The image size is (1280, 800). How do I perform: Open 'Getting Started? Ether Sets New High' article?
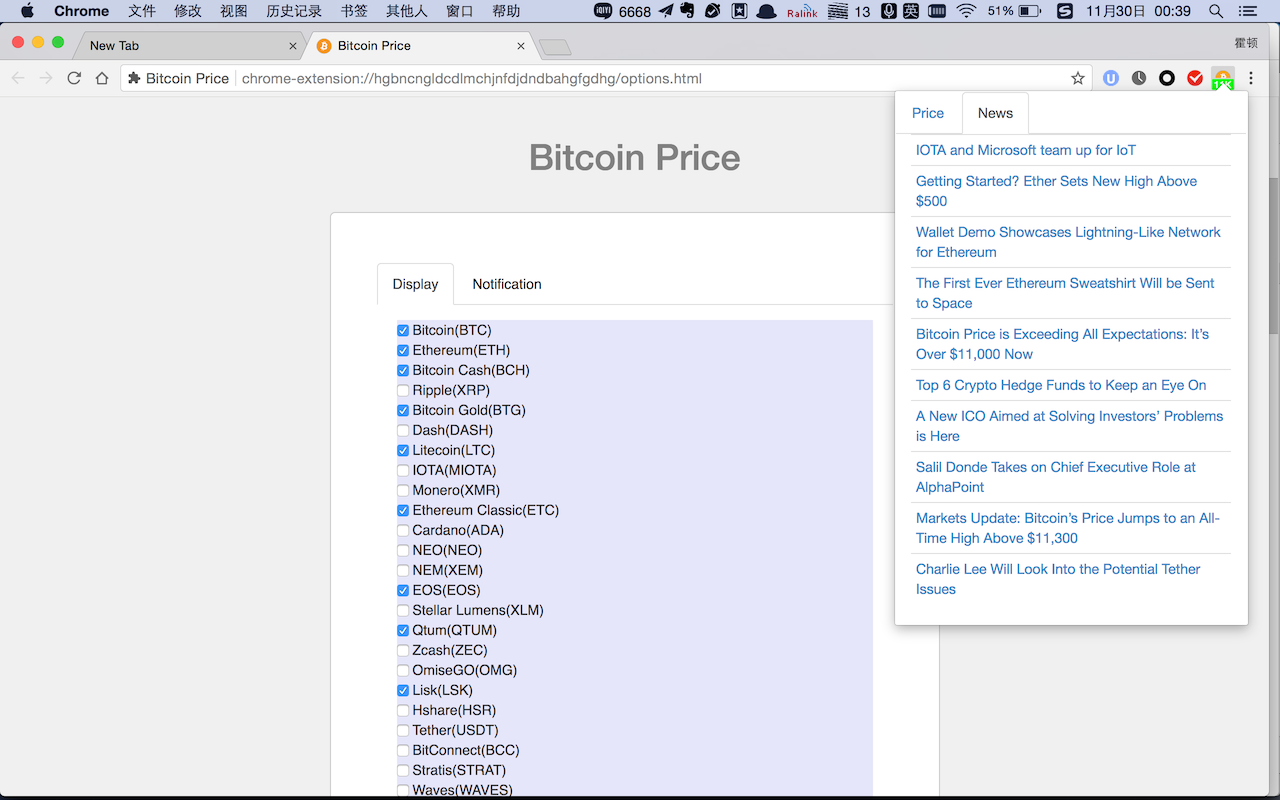click(1056, 191)
